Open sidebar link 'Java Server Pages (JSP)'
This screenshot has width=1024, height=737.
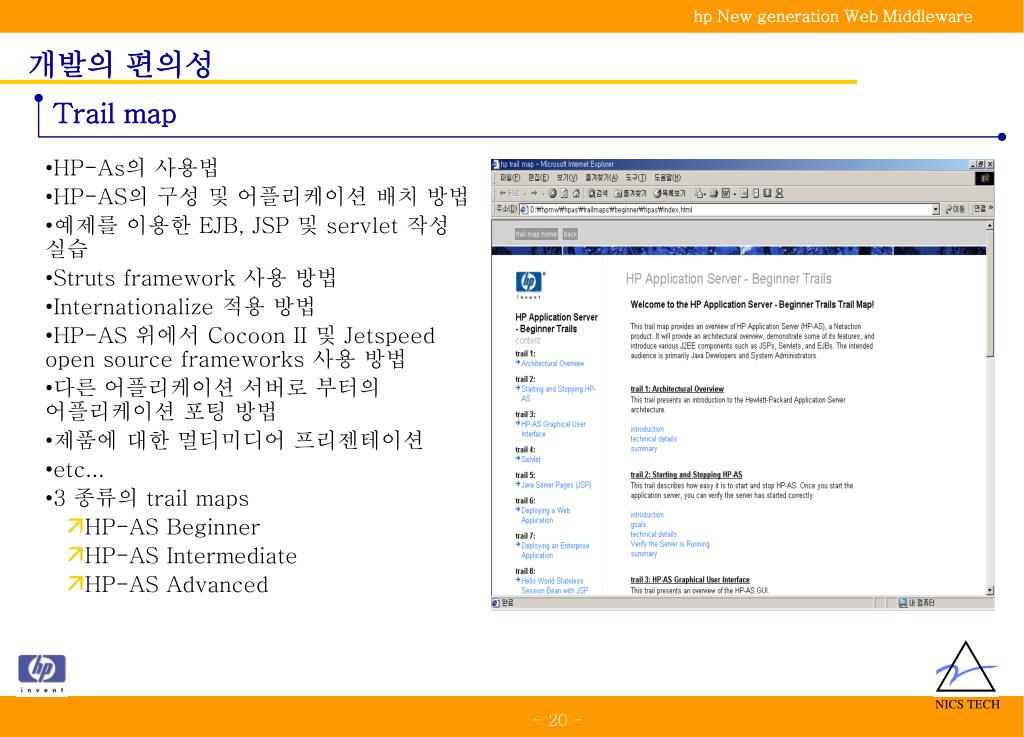pos(556,485)
